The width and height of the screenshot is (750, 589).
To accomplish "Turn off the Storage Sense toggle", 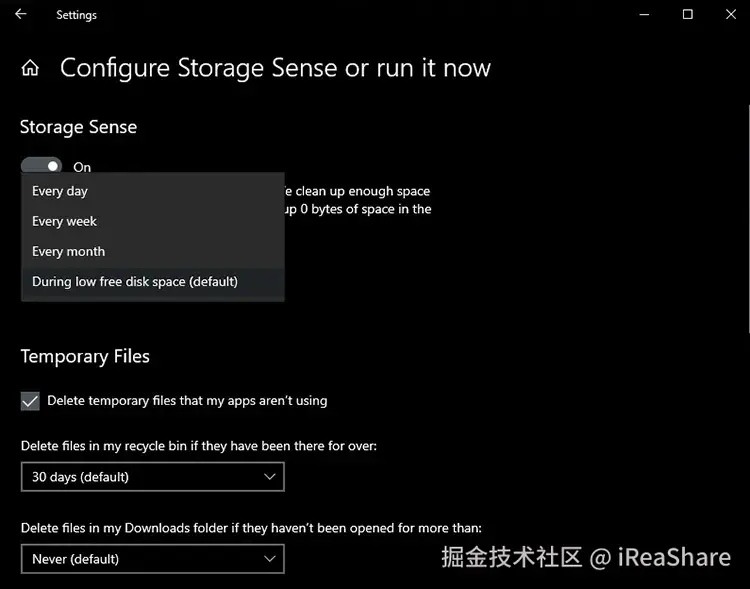I will (41, 166).
